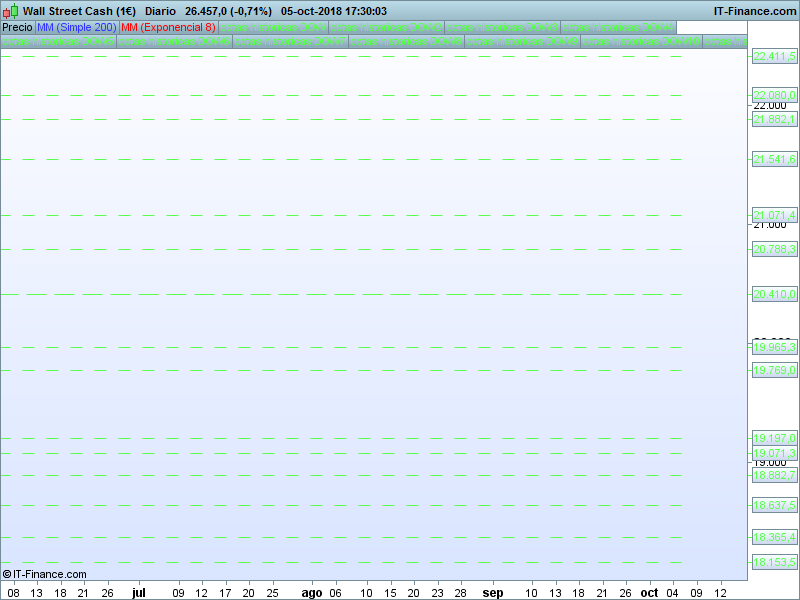
Task: Open the IT-Finance.com link at top right
Action: [755, 11]
